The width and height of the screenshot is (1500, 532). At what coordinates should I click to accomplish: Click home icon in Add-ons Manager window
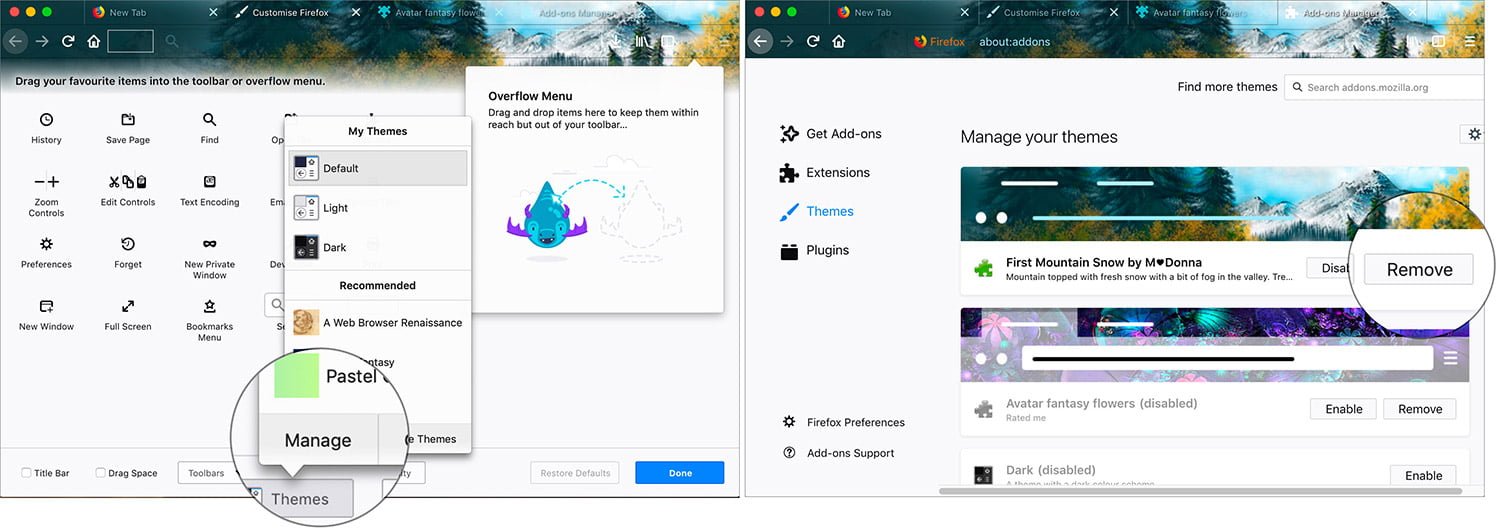tap(839, 41)
